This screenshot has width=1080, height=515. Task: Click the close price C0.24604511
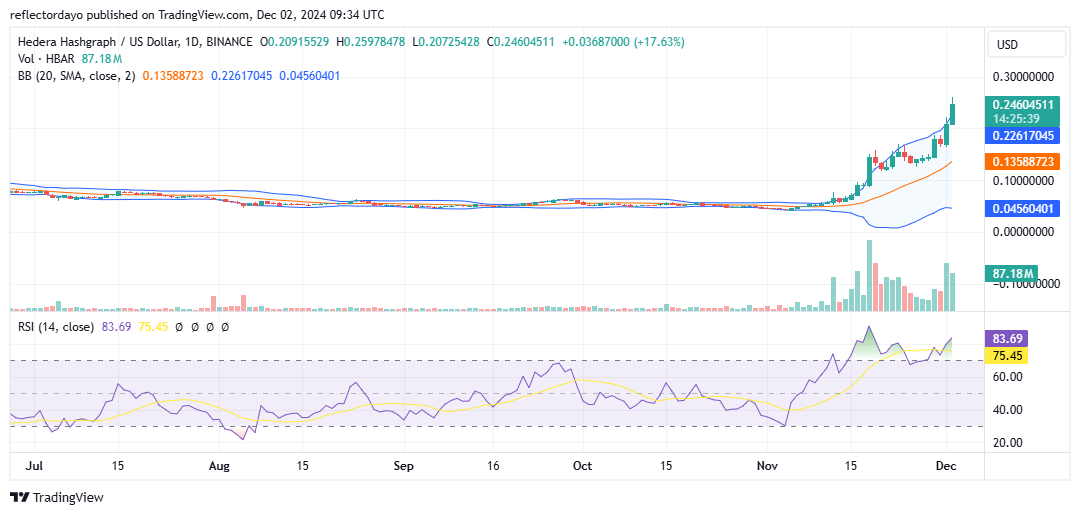coord(521,42)
